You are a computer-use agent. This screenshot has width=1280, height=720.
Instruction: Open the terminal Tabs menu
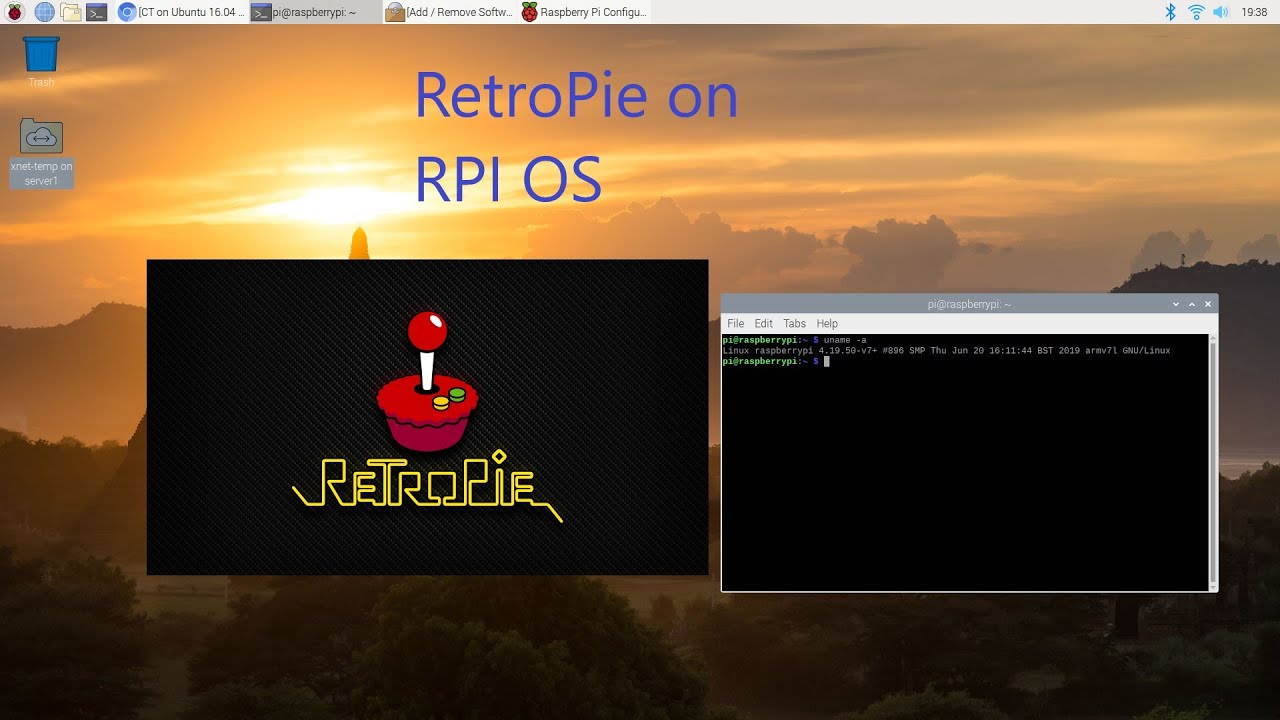(794, 324)
